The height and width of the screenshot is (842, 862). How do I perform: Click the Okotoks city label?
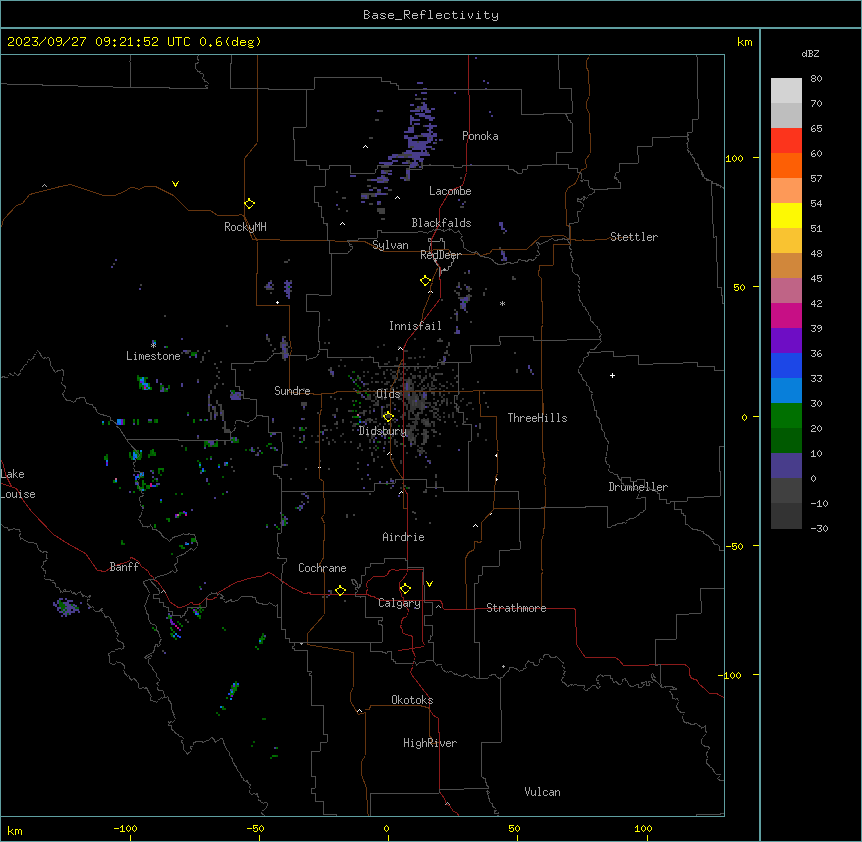tap(412, 700)
